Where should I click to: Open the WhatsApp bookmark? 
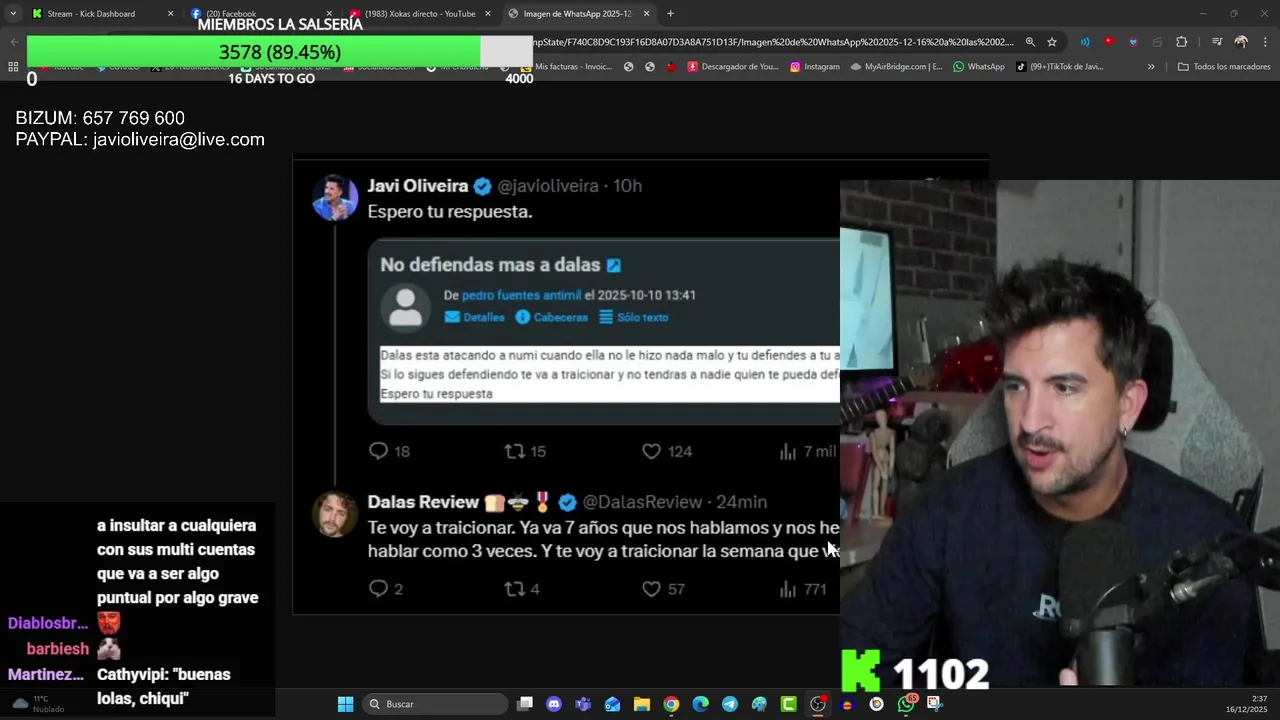(979, 67)
